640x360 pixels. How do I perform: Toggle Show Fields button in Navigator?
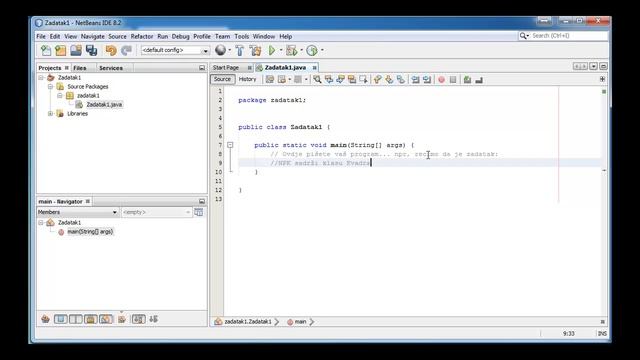pos(60,319)
